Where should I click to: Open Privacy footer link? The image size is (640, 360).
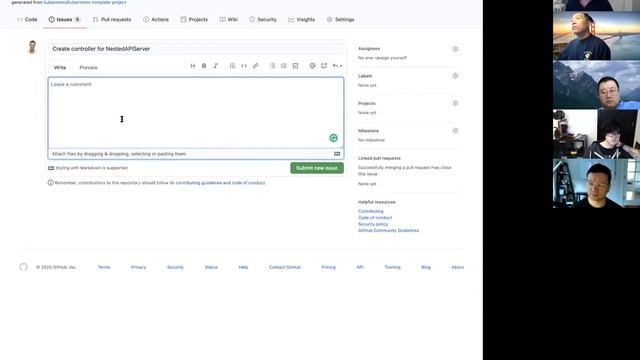click(x=138, y=267)
